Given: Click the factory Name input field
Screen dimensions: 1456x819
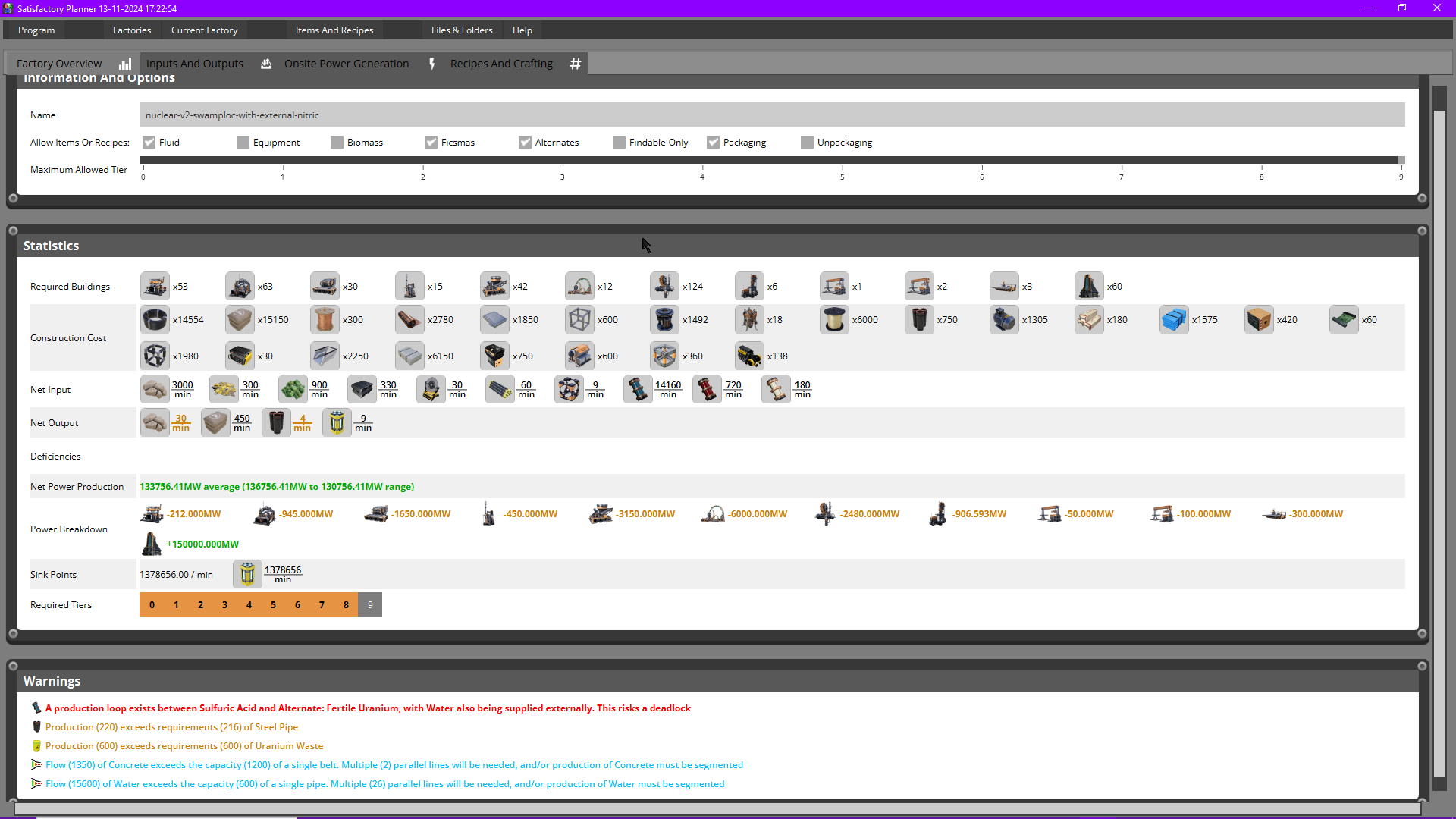Looking at the screenshot, I should [455, 115].
